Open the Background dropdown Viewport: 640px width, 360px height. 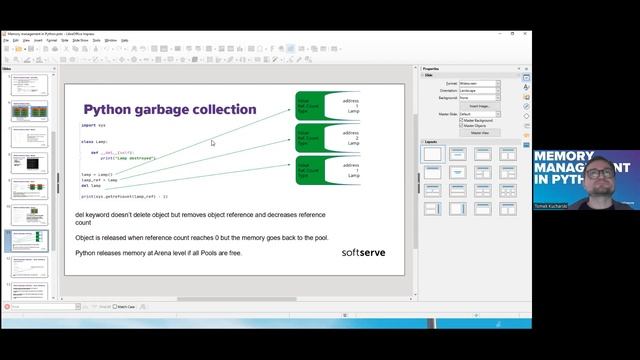(480, 98)
